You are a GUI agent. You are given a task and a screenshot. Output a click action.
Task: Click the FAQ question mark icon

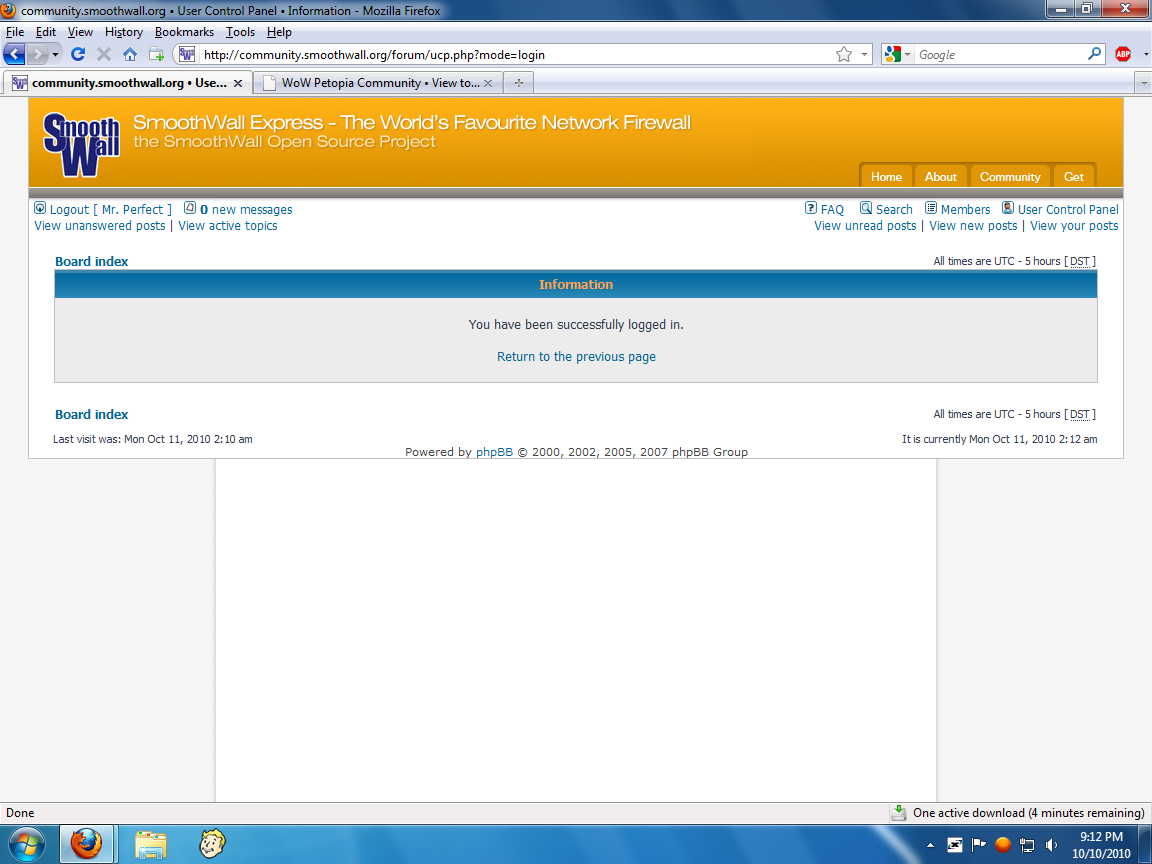click(x=811, y=208)
